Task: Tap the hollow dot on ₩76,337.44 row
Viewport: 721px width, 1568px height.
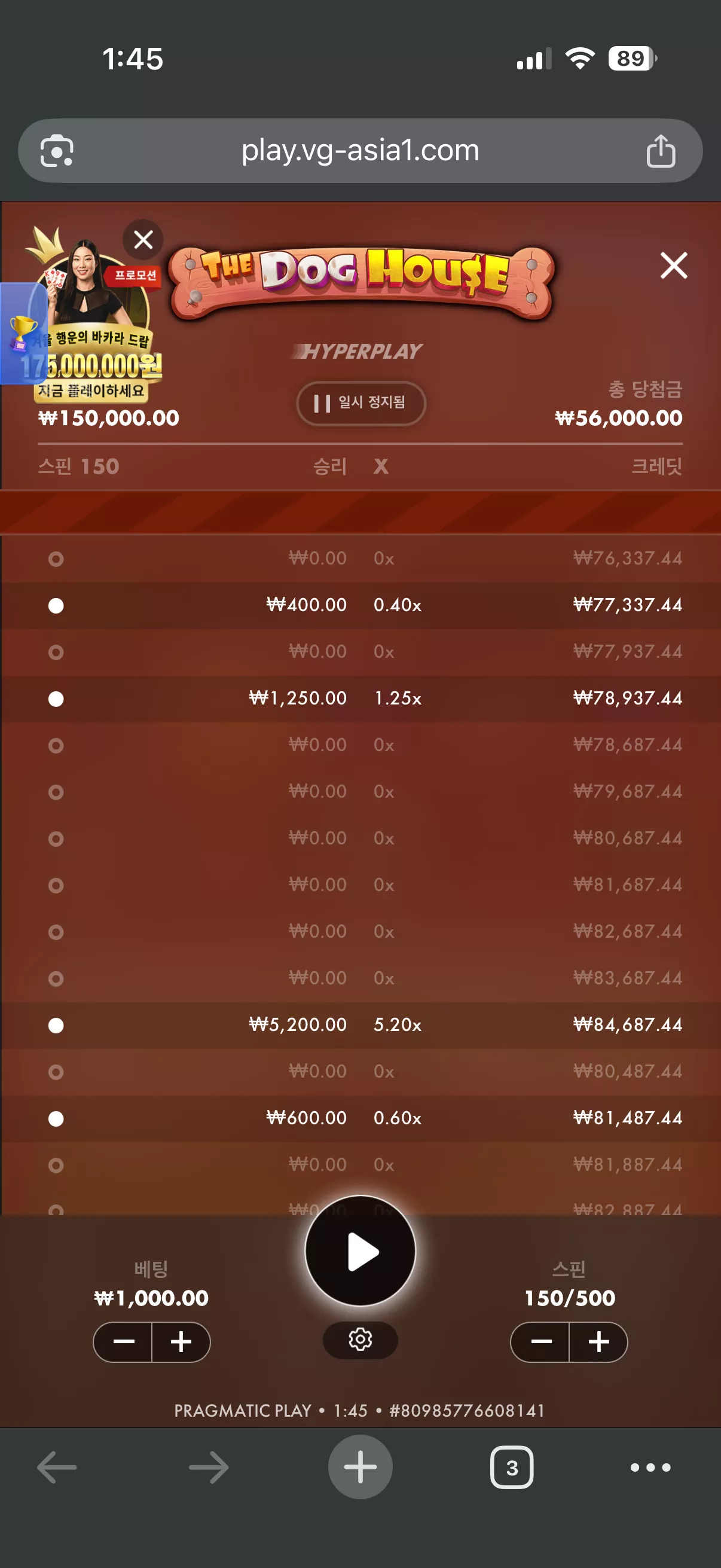Action: tap(56, 559)
